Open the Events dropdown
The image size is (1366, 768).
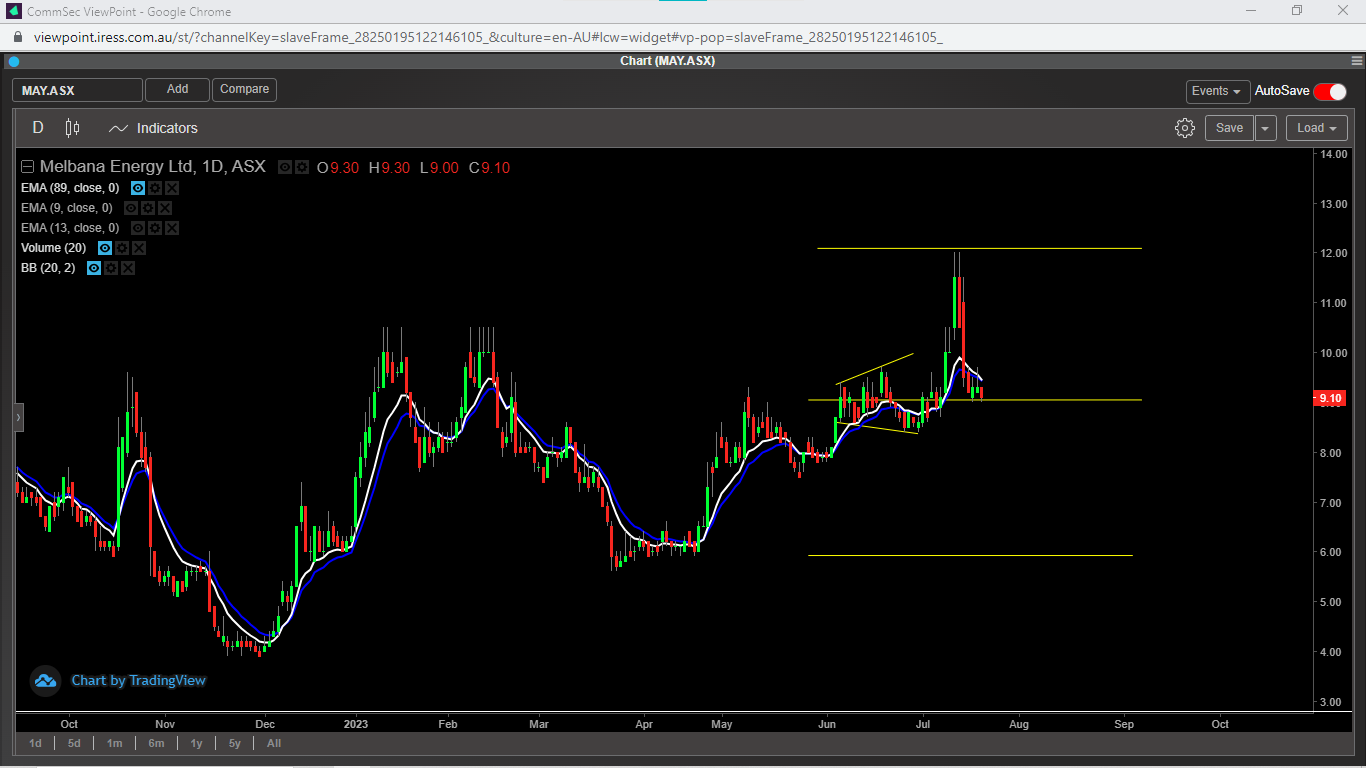pos(1218,91)
